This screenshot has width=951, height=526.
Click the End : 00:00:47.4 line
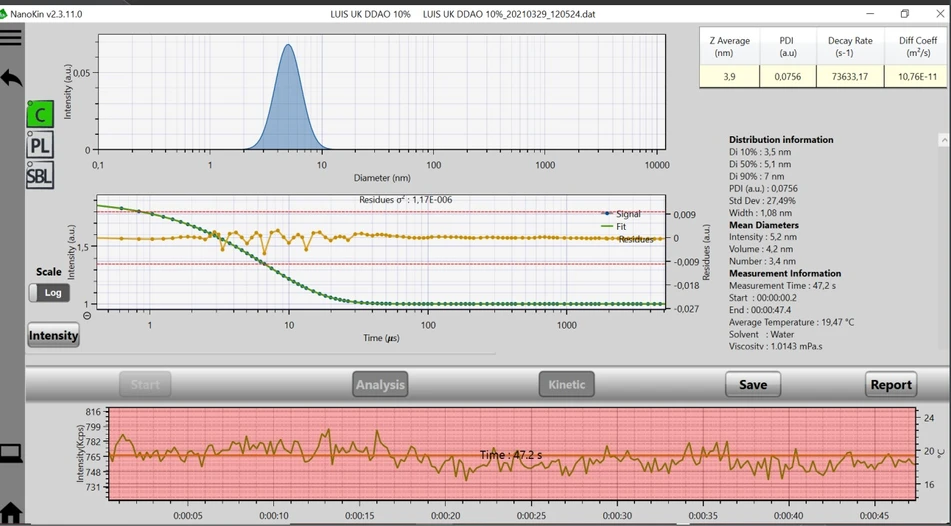761,310
